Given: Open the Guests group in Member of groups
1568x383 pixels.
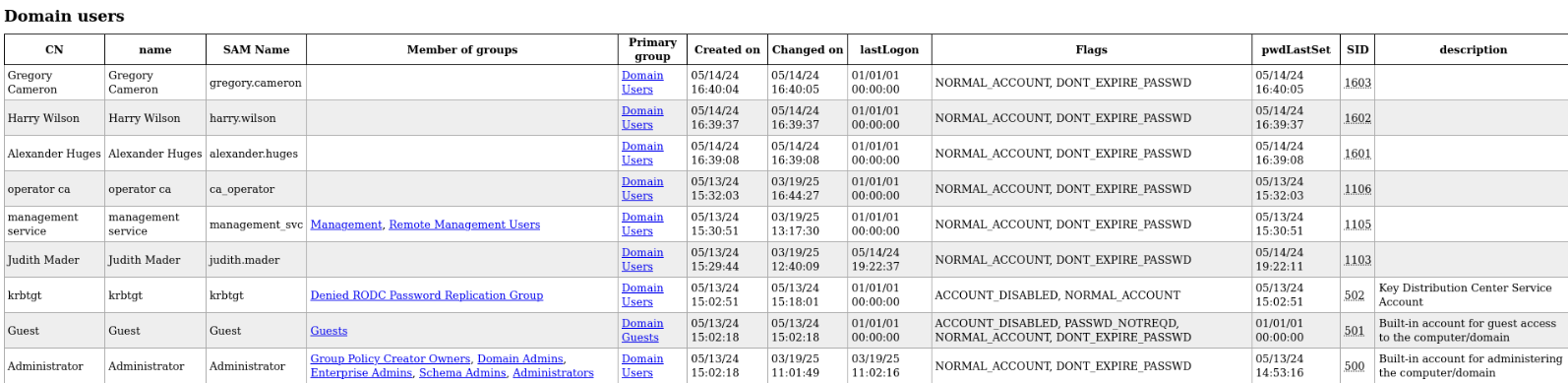Looking at the screenshot, I should point(329,331).
